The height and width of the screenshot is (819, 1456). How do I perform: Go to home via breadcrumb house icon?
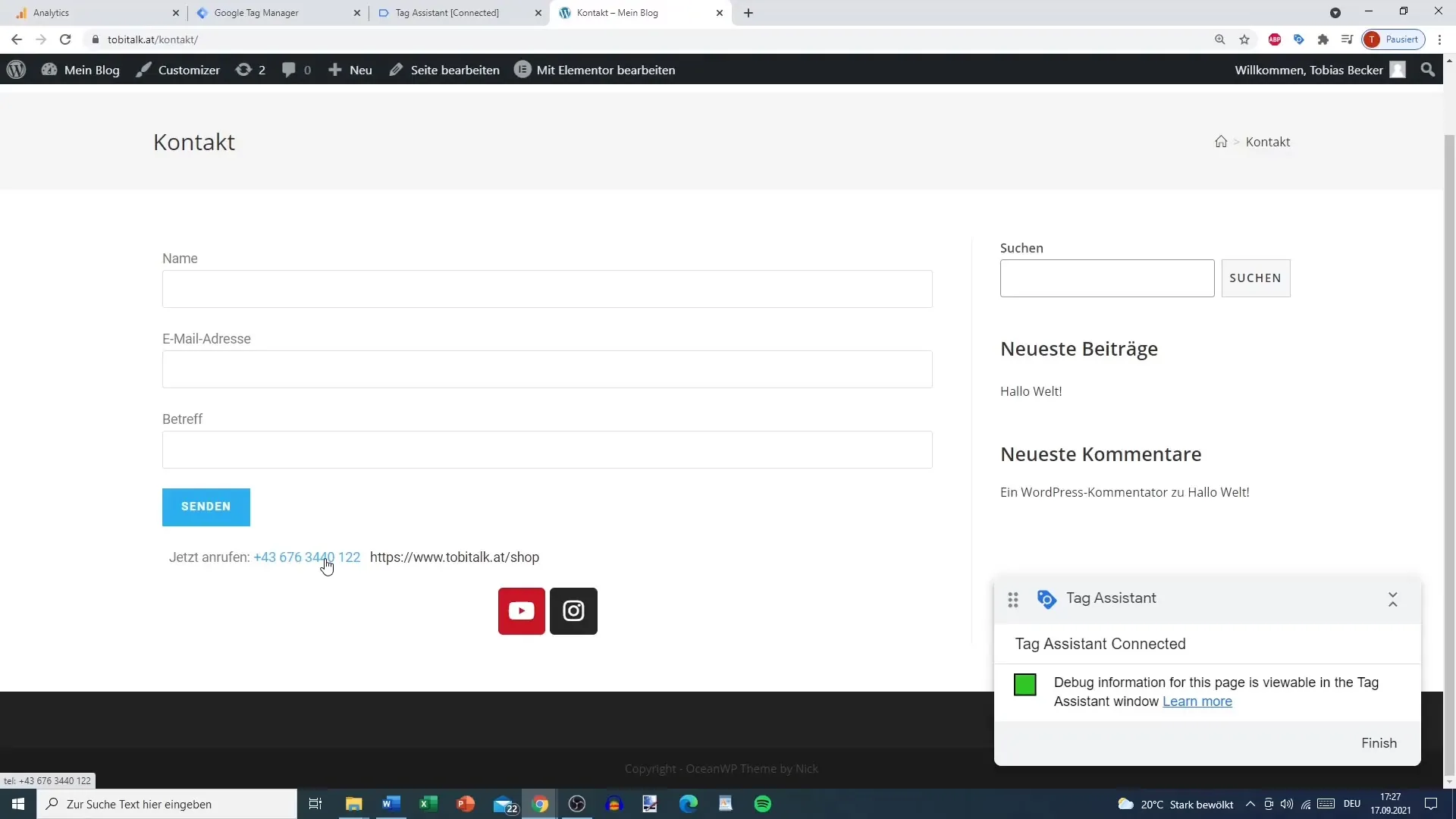pos(1221,142)
